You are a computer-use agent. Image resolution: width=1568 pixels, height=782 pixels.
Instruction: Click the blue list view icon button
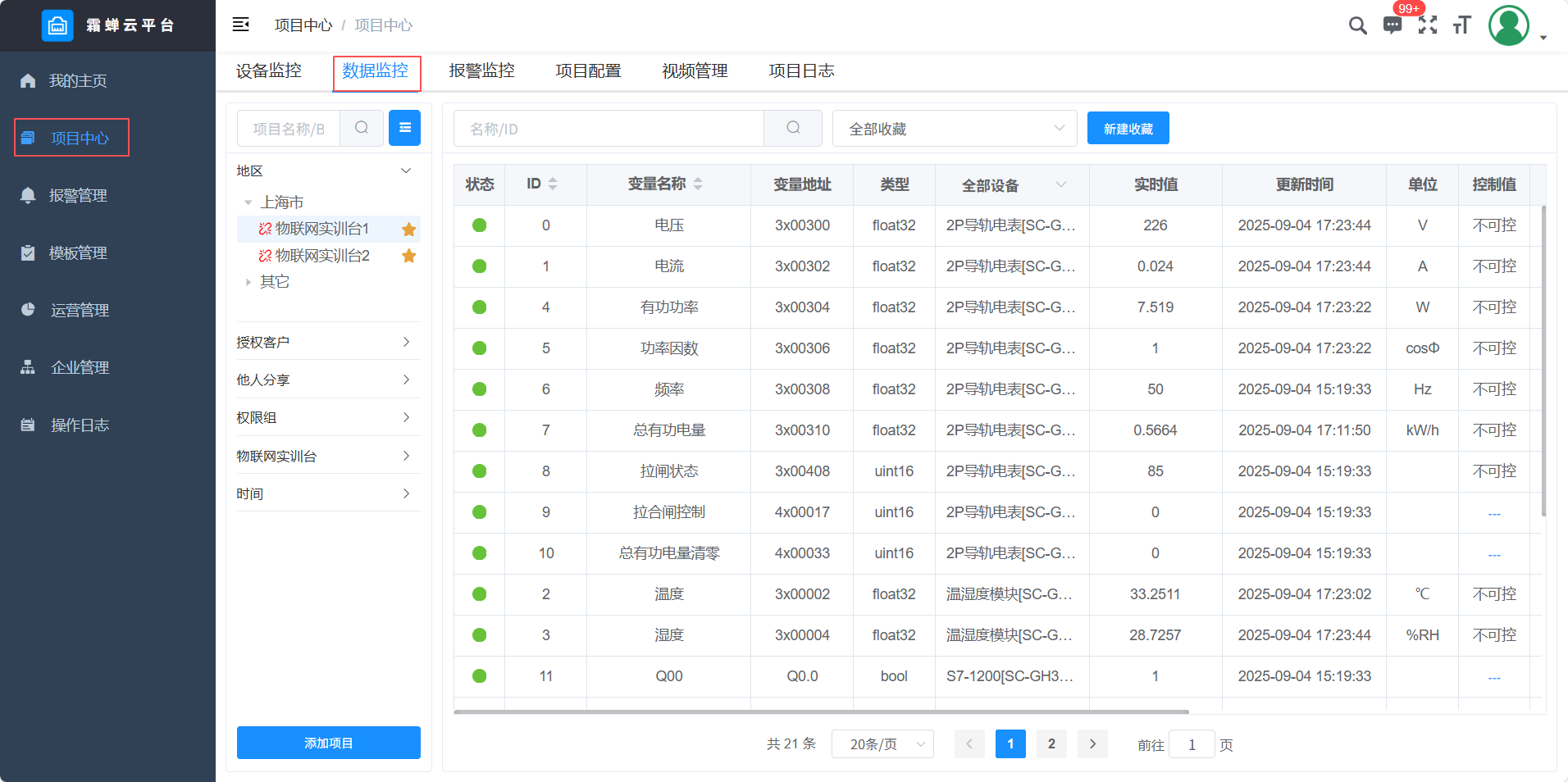(x=404, y=128)
